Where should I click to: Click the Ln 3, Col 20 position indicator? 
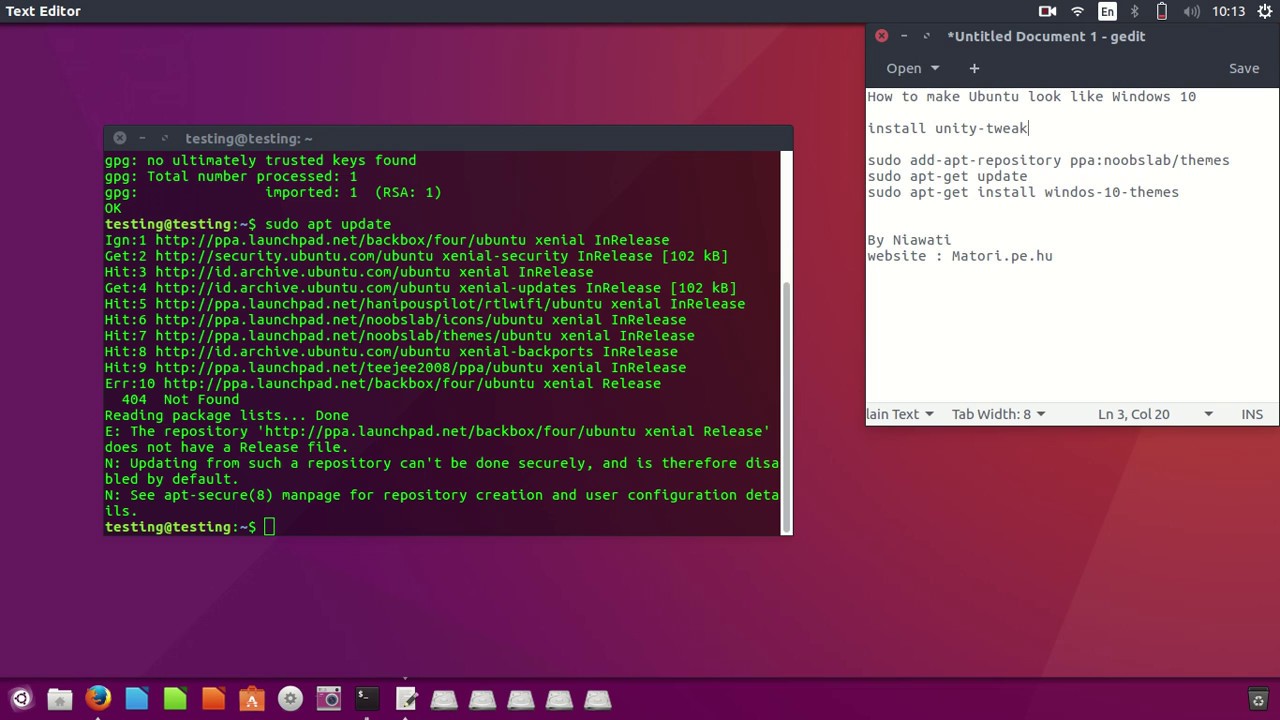pos(1133,414)
